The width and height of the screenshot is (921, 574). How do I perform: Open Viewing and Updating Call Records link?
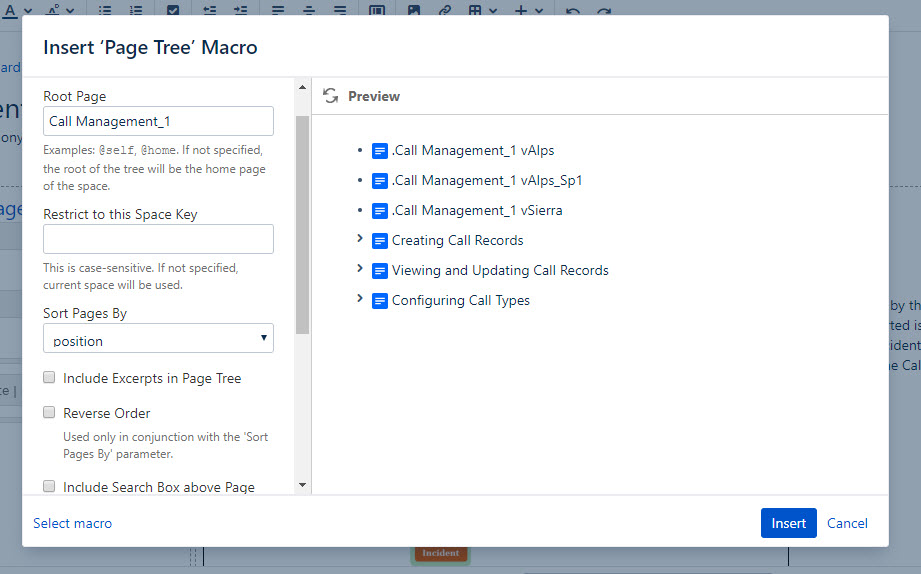pos(500,270)
